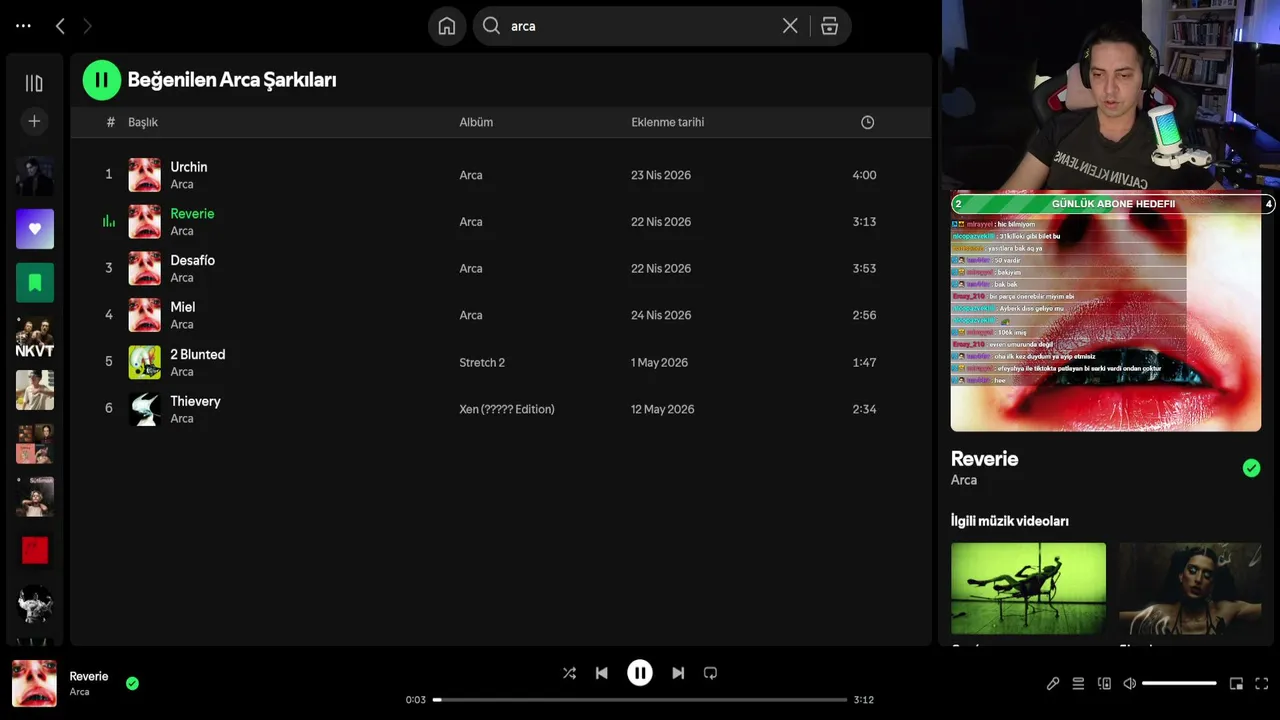Select the Urchin track title
Screen dimensions: 1280x720
(189, 167)
